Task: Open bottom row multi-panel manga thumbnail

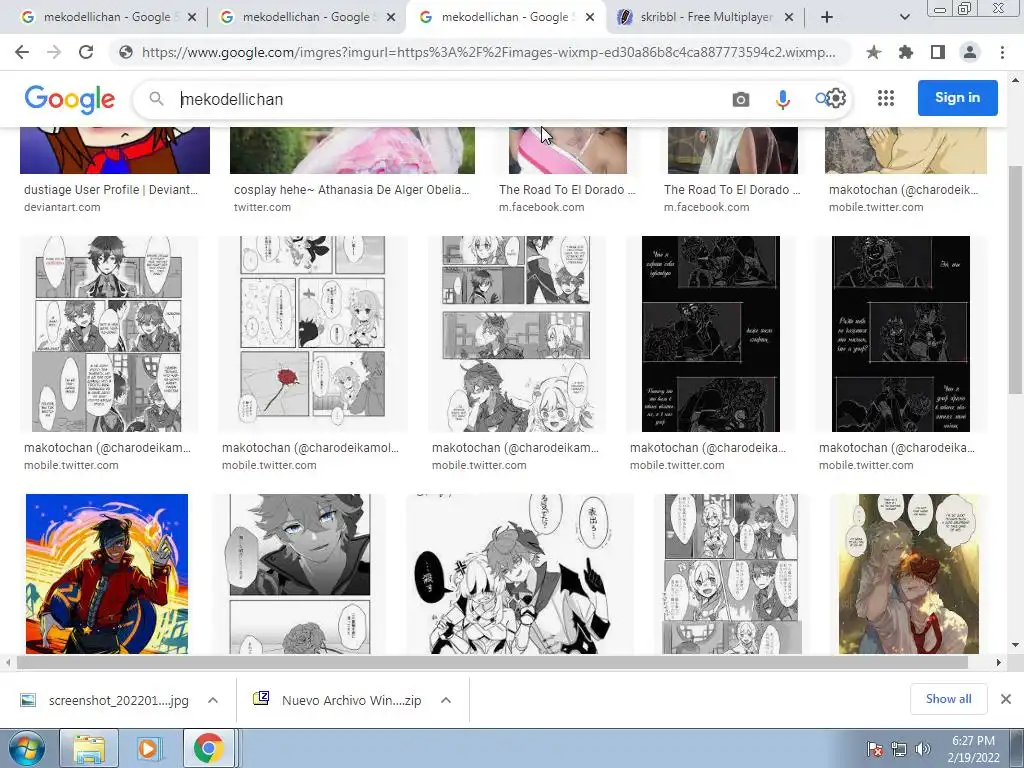Action: (731, 574)
